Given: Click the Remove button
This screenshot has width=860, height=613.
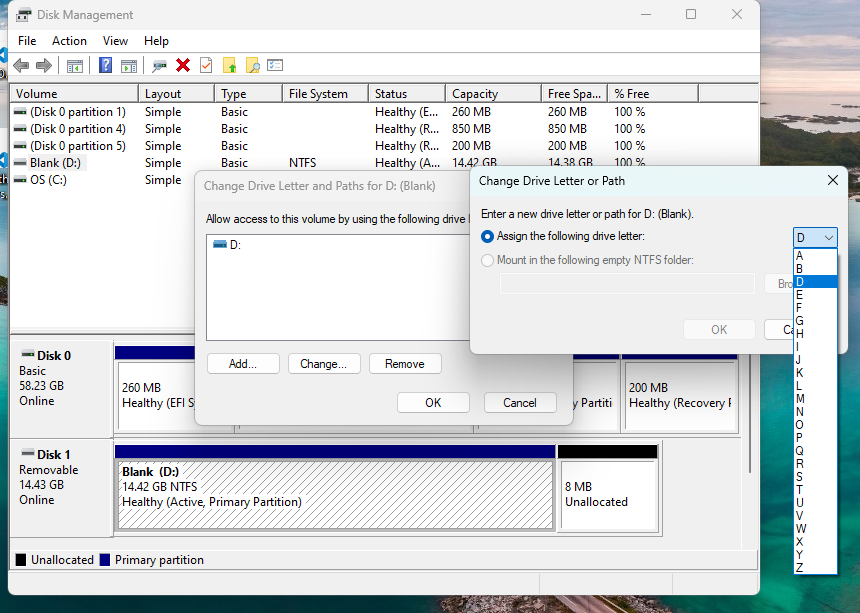Looking at the screenshot, I should coord(405,364).
